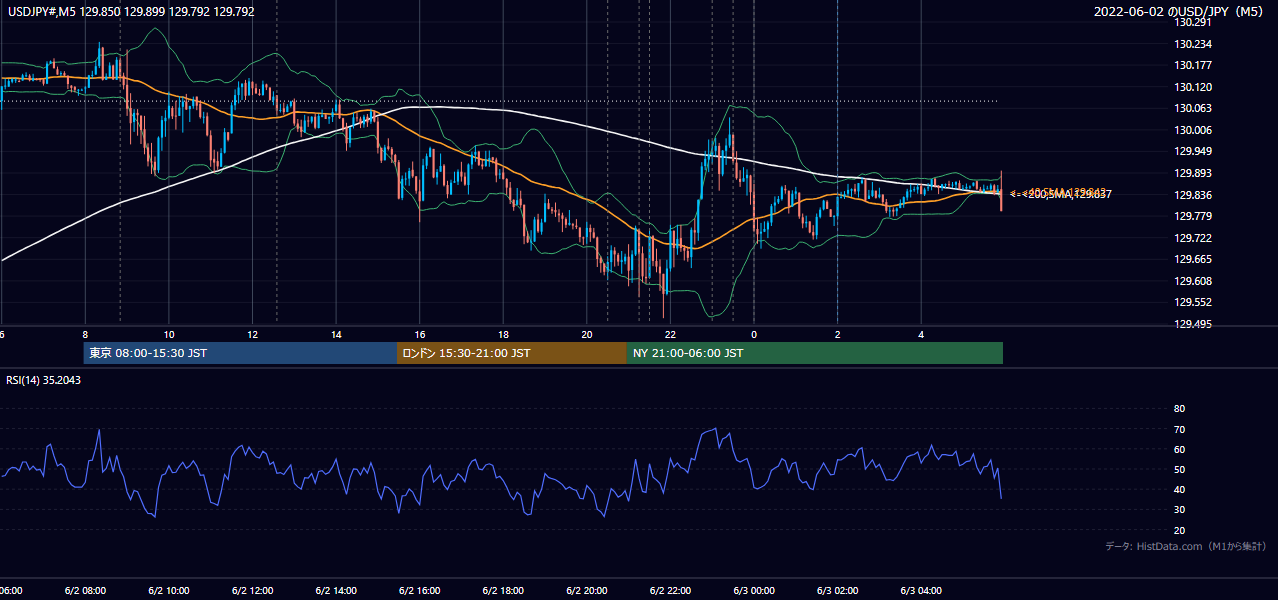Click price axis value 130.234
Screen dimensions: 1278x600
(x=1192, y=44)
